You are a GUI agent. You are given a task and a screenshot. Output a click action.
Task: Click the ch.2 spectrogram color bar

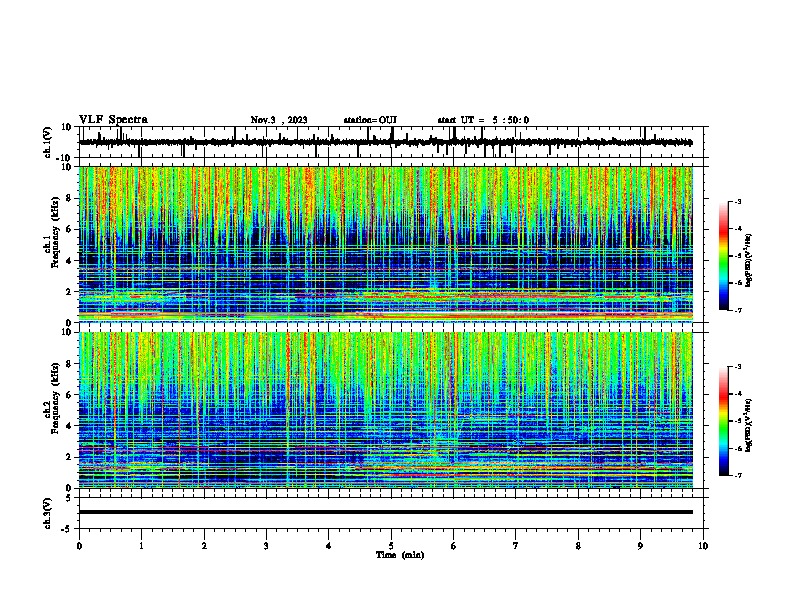724,421
